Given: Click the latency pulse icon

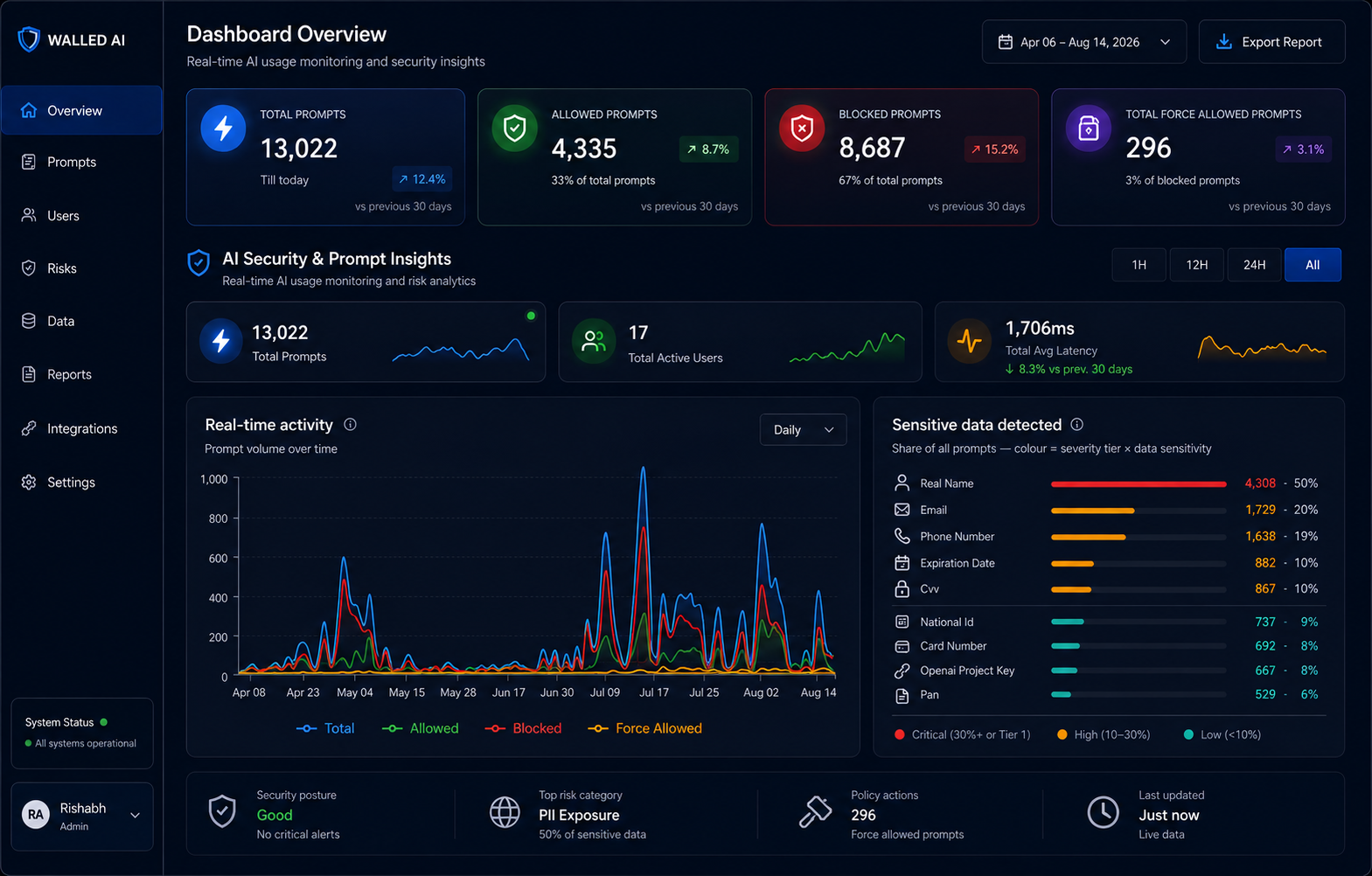Looking at the screenshot, I should 969,341.
